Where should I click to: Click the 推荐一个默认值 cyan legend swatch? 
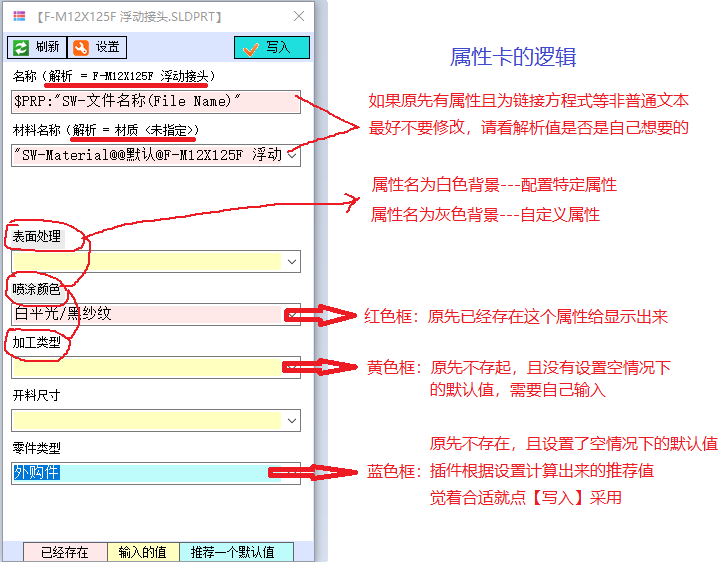[x=236, y=552]
